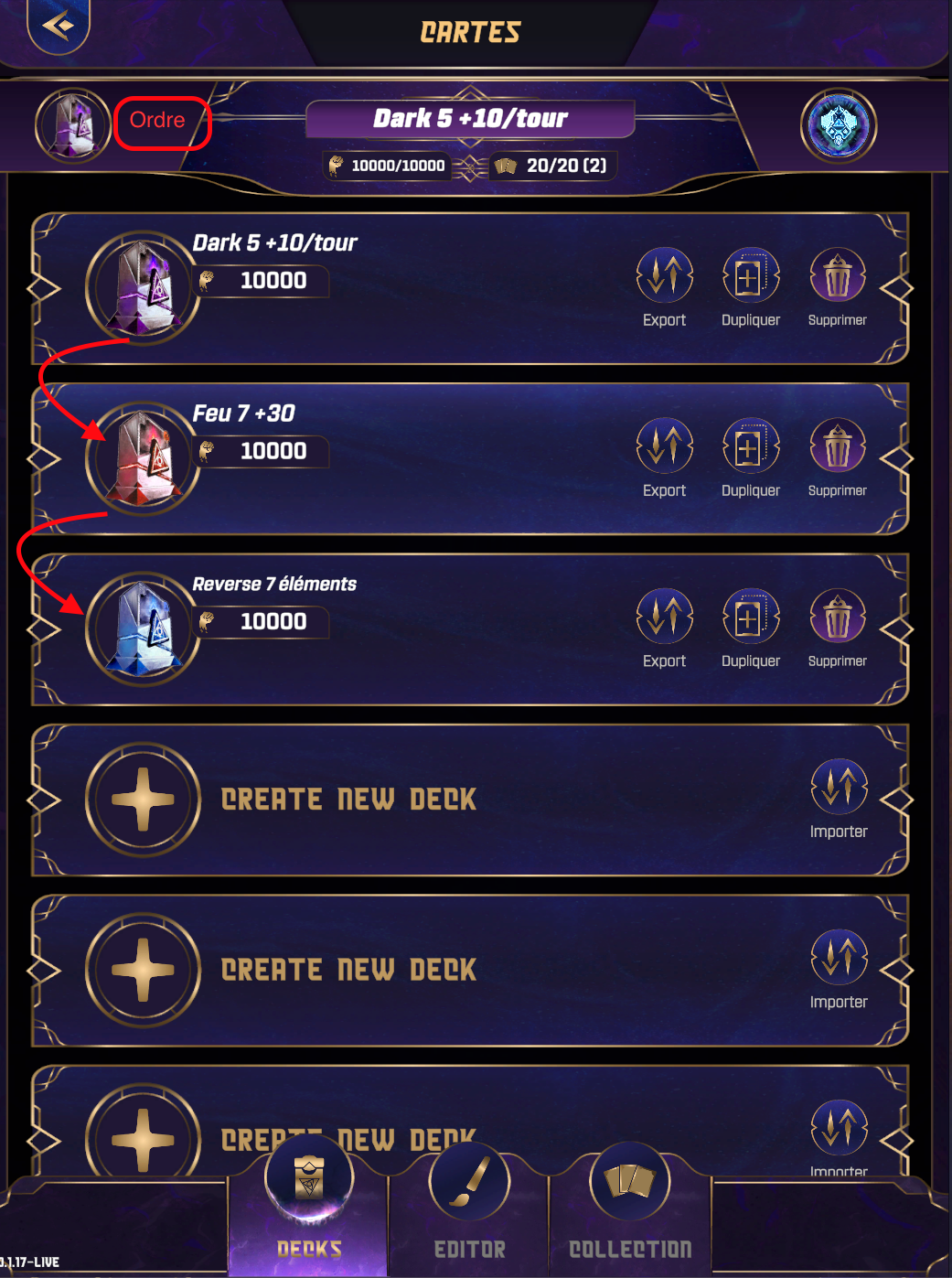
Task: Open the Collection tab
Action: click(x=630, y=1209)
